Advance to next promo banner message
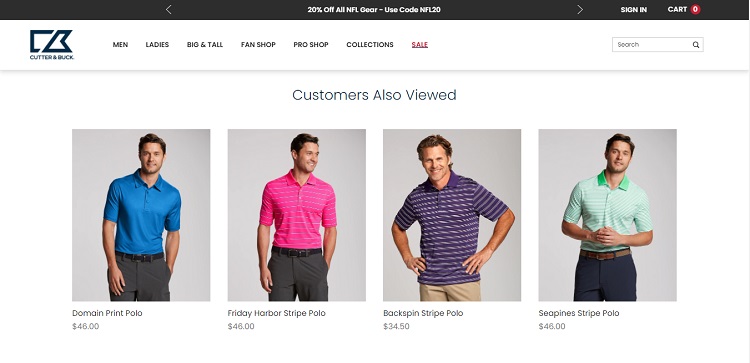Screen dimensions: 750x363 [580, 10]
